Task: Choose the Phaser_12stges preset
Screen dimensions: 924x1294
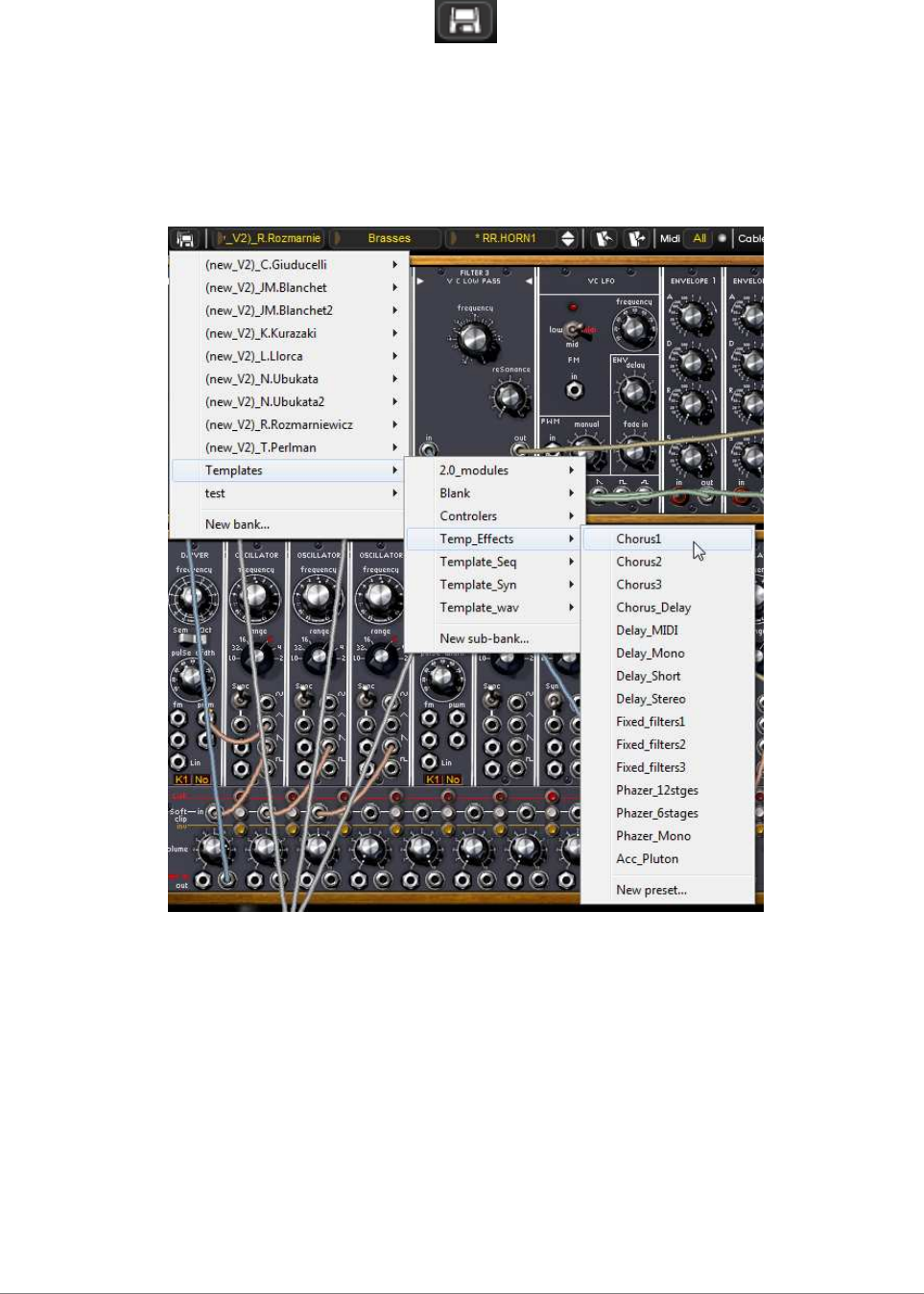Action: 668,790
